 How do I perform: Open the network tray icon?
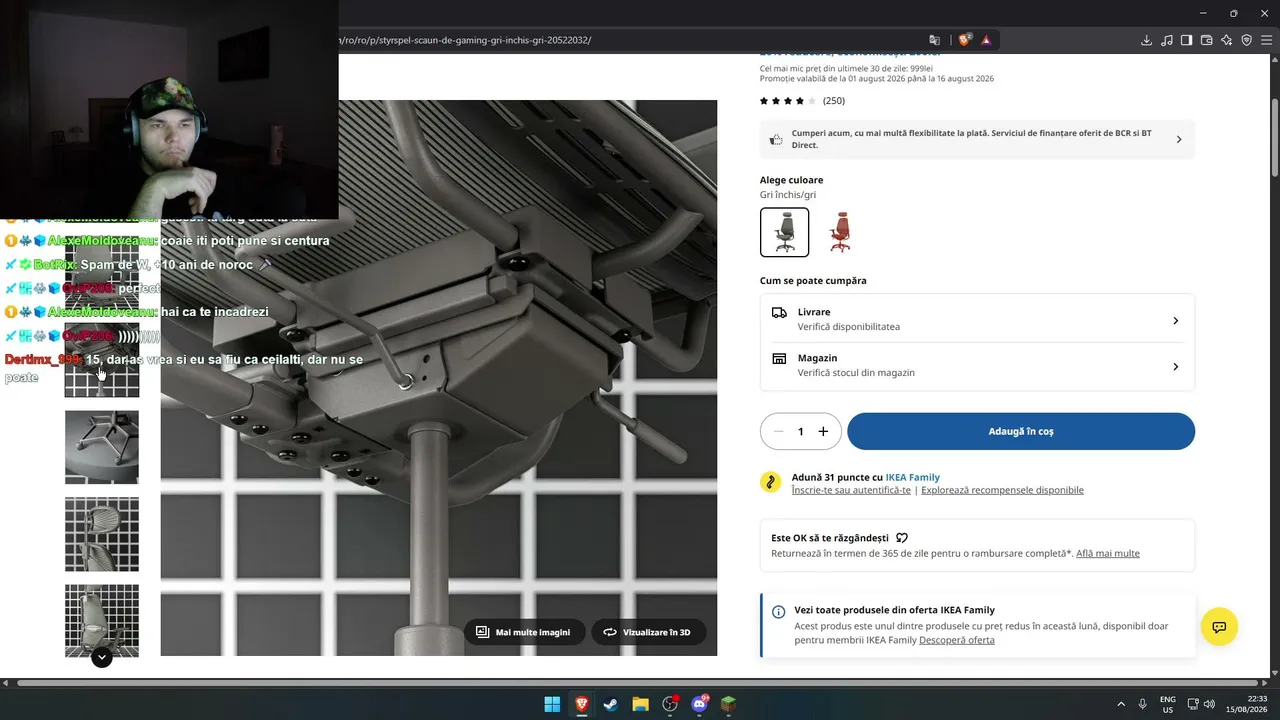(1193, 704)
